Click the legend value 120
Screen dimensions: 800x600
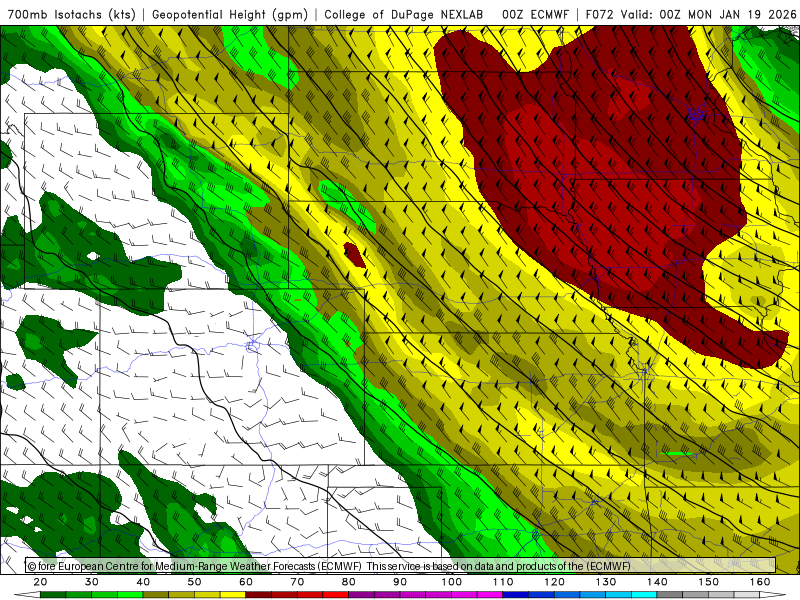[x=554, y=582]
